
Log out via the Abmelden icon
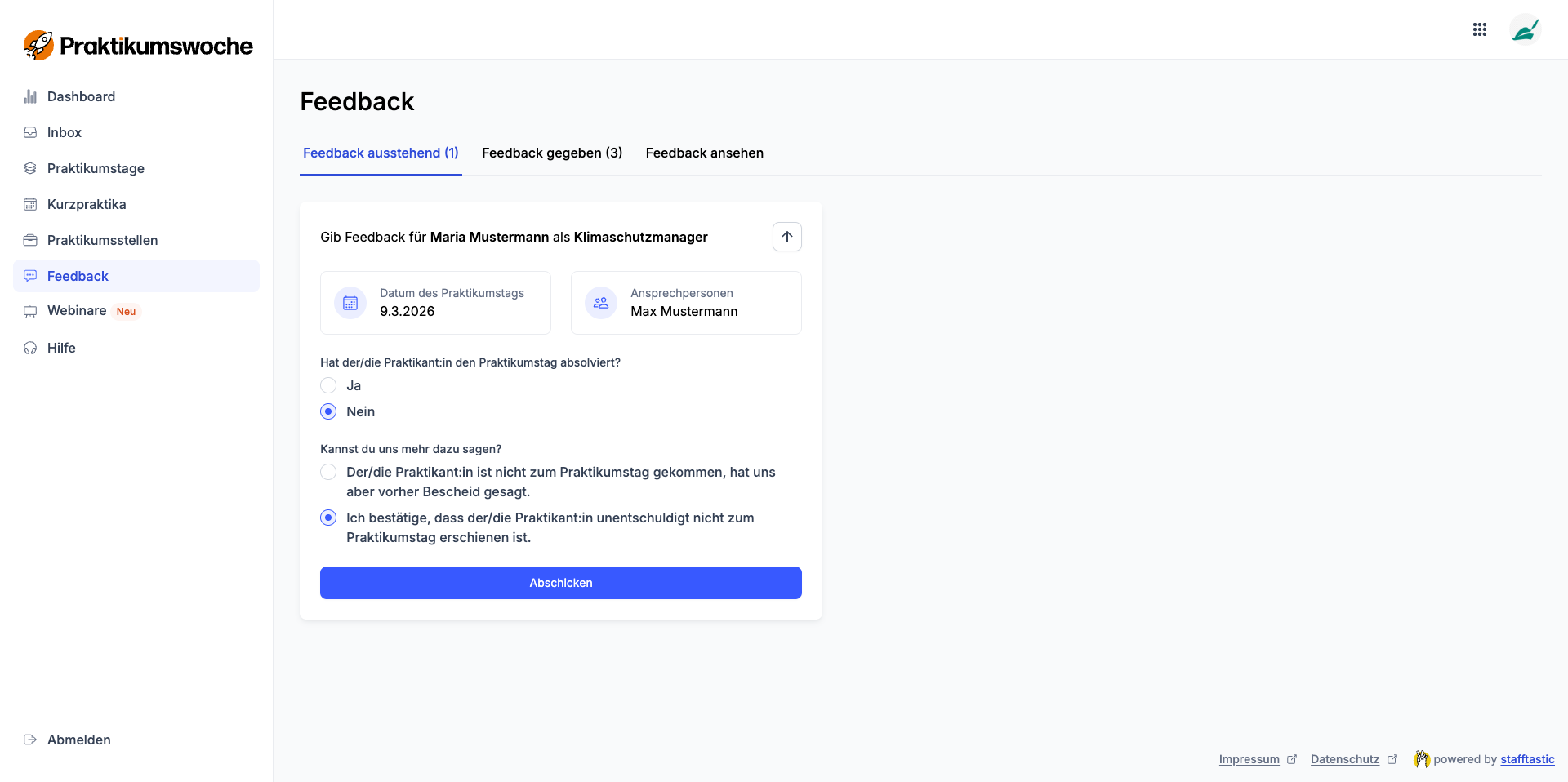(x=30, y=740)
